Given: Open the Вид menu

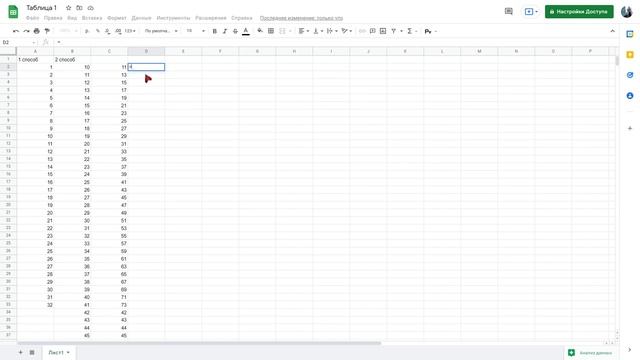Looking at the screenshot, I should pyautogui.click(x=72, y=18).
